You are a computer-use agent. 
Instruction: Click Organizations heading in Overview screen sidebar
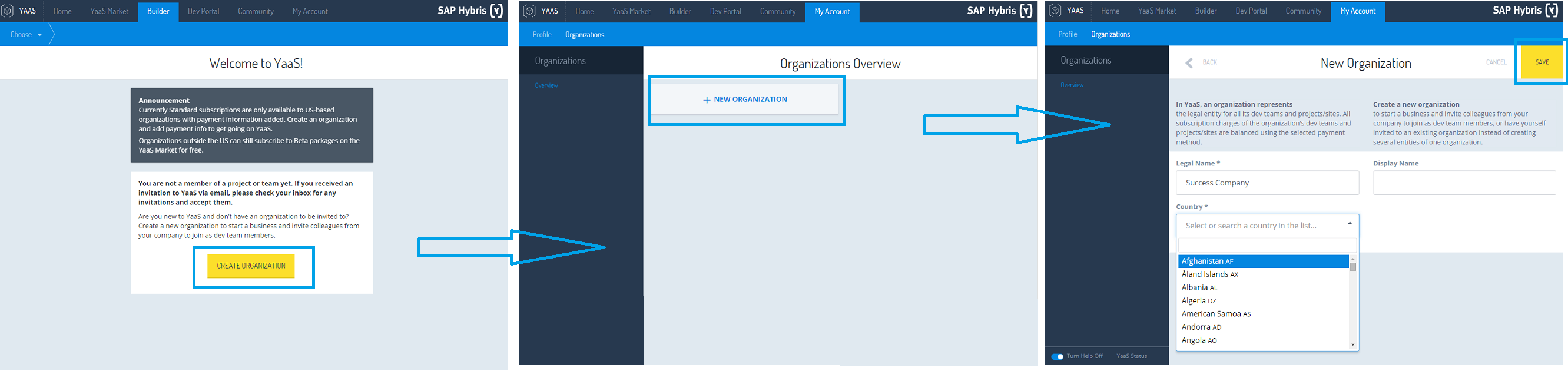tap(560, 61)
